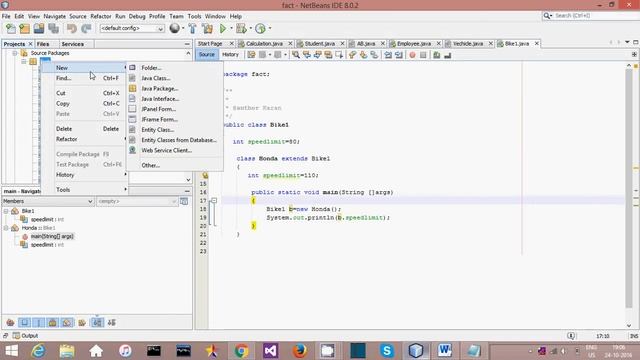This screenshot has height=360, width=640.
Task: Toggle Show Inherited Members in Navigator
Action: [x=11, y=322]
